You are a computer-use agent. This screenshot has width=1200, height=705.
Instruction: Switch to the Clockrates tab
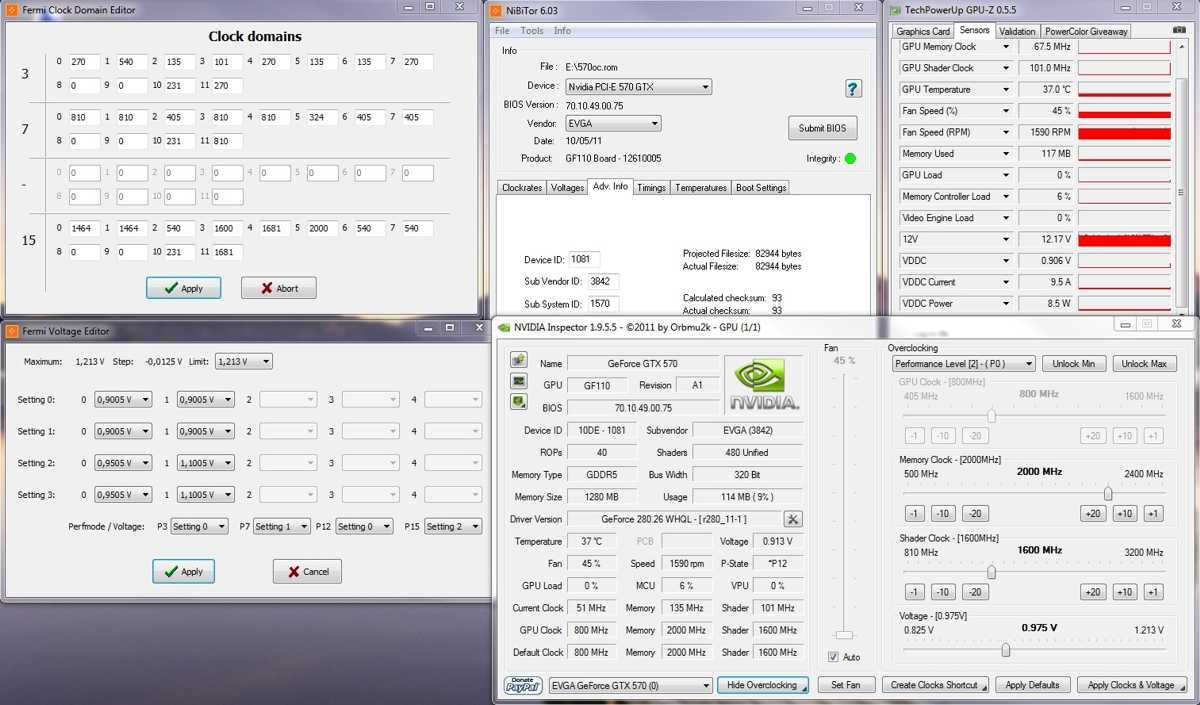[522, 187]
